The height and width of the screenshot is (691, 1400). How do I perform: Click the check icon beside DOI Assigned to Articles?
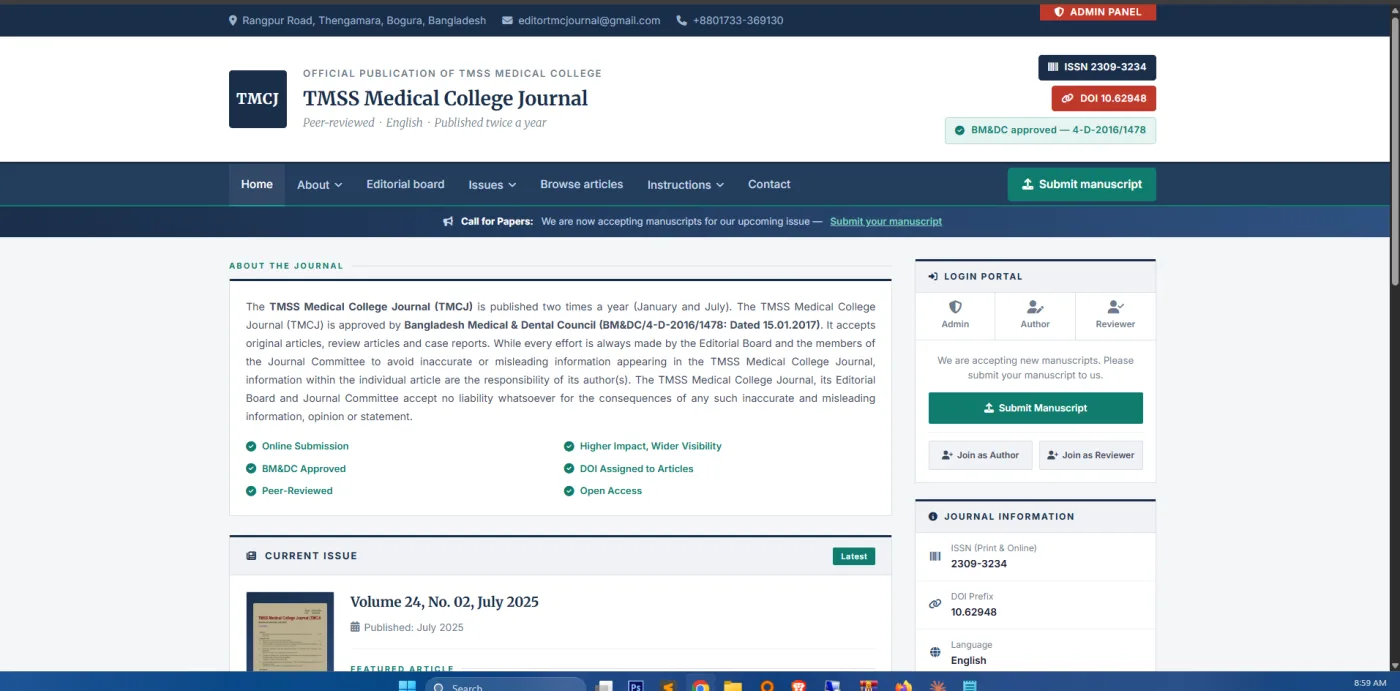[x=569, y=468]
